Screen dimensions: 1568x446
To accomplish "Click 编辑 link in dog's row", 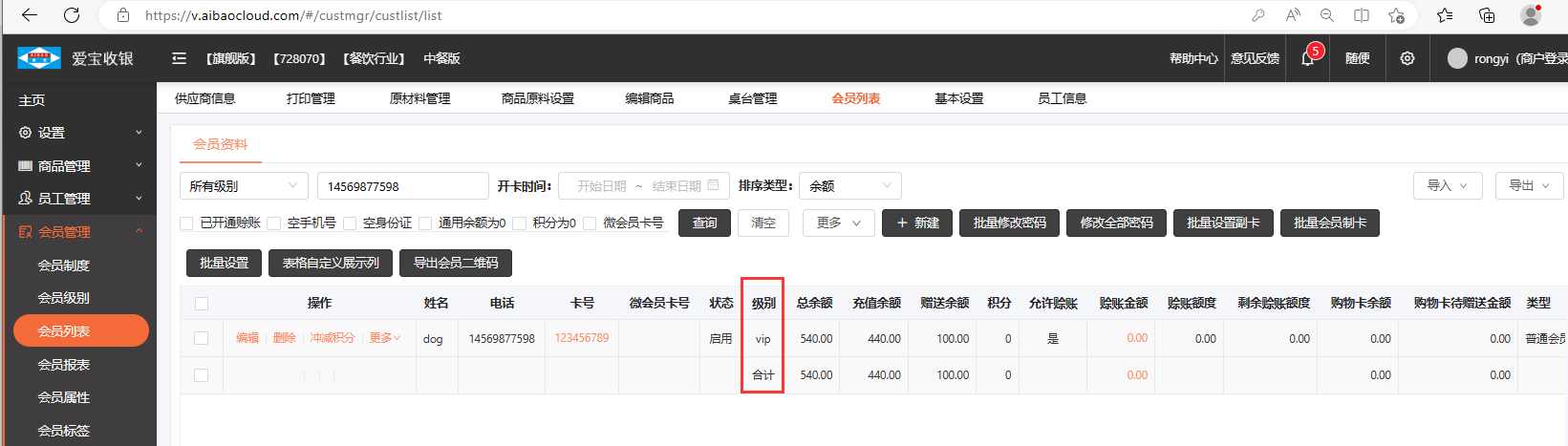I will click(x=247, y=338).
